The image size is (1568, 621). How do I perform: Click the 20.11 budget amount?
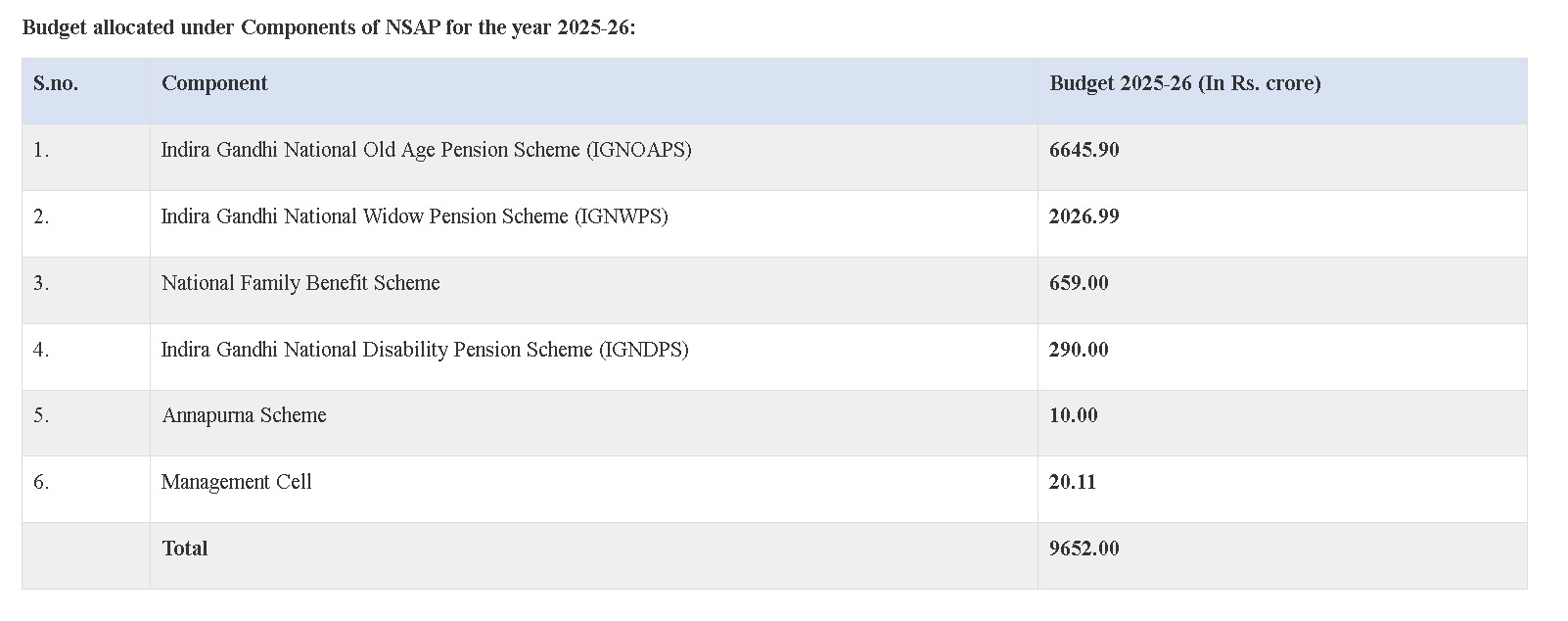click(1072, 482)
